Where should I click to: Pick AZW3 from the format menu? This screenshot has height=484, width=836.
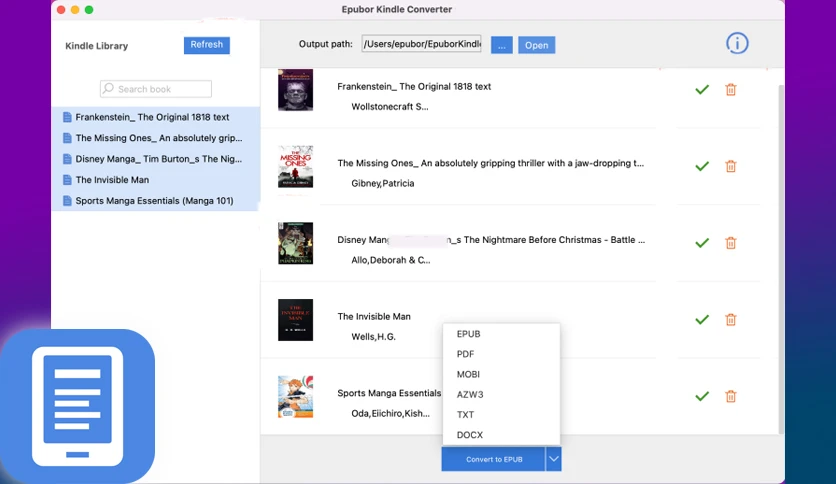470,394
